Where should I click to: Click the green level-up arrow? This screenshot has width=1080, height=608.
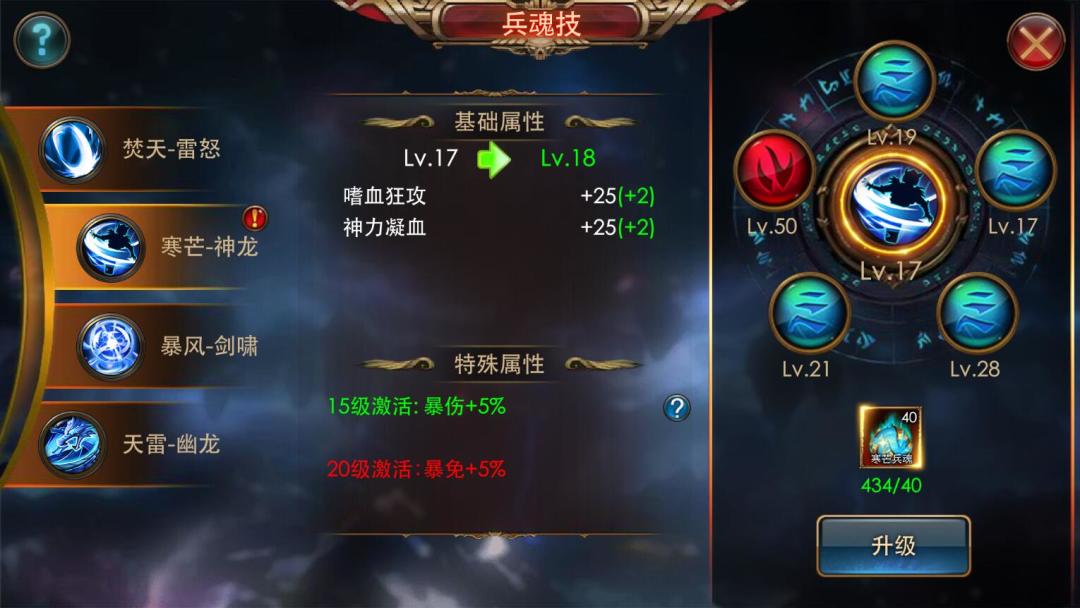click(x=494, y=159)
